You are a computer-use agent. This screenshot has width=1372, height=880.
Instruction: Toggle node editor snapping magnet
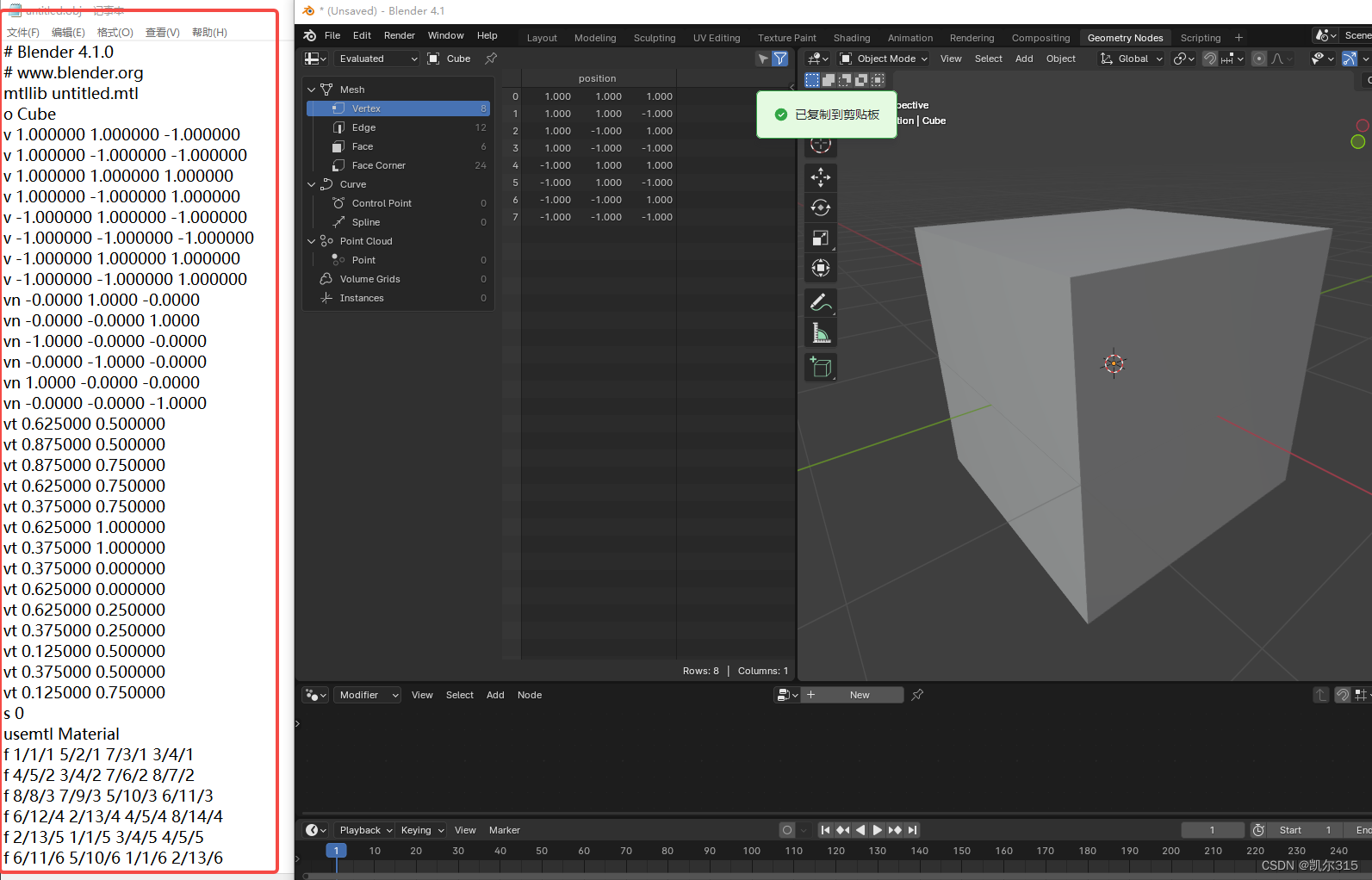[1343, 695]
